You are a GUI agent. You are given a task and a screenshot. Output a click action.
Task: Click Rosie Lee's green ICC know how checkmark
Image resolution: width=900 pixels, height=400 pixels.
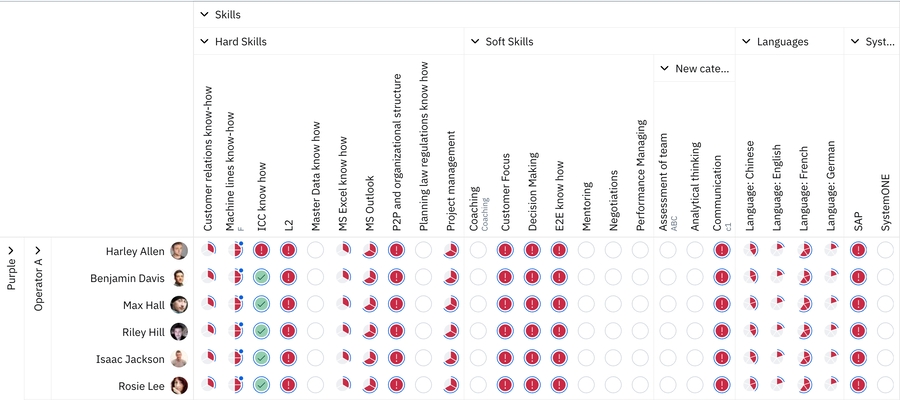tap(261, 385)
